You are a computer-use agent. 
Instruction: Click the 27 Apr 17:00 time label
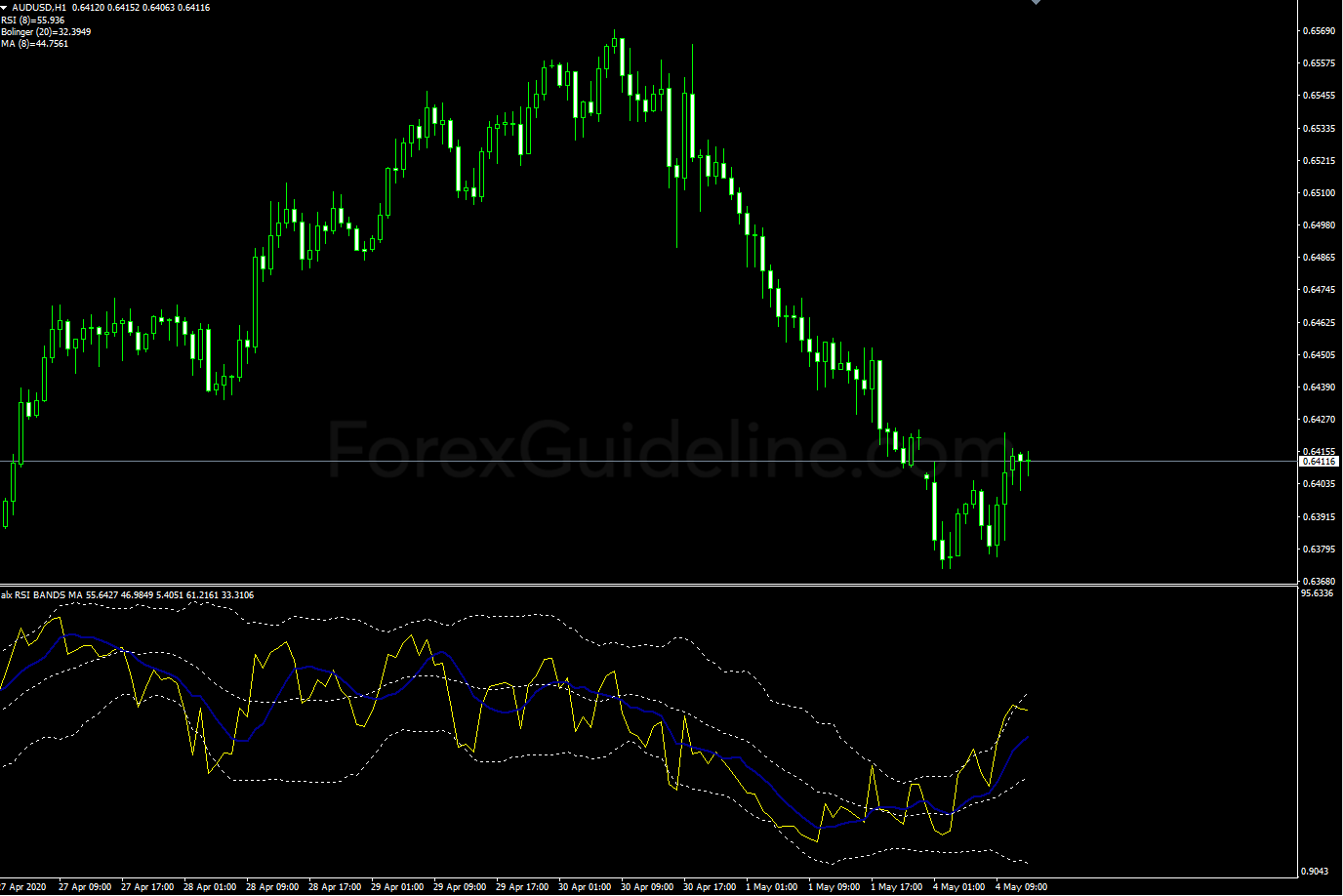coord(147,887)
